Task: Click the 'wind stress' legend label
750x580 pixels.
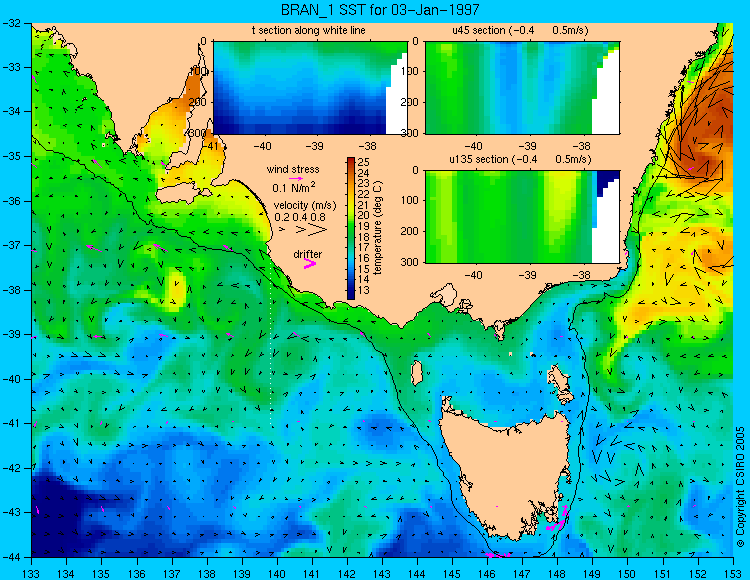Action: tap(293, 169)
